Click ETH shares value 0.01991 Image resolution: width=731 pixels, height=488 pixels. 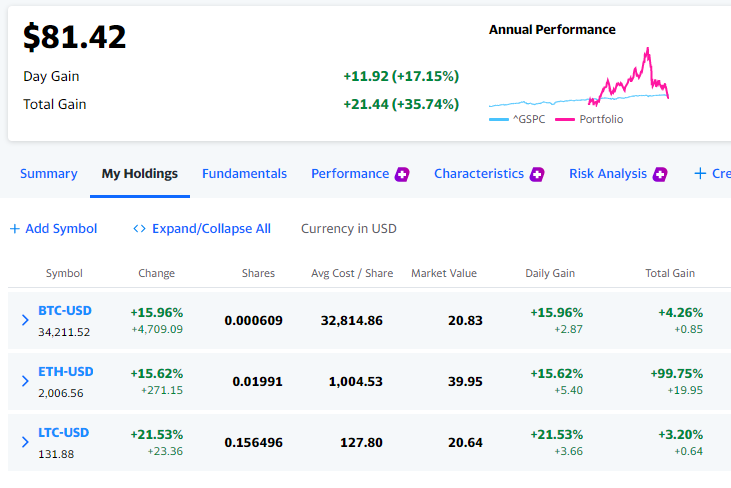(257, 382)
